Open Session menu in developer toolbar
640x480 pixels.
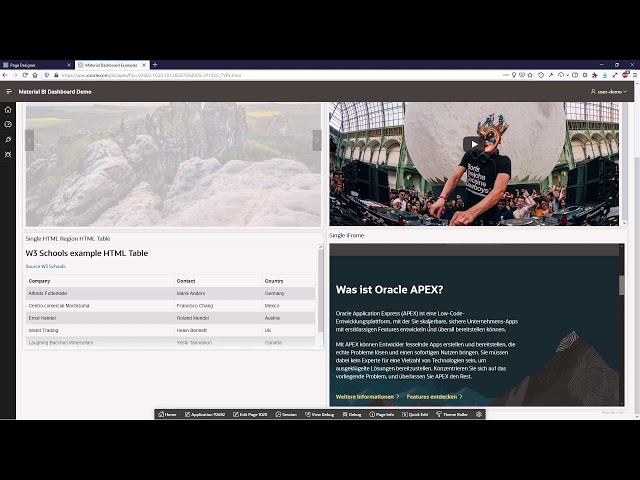(286, 414)
